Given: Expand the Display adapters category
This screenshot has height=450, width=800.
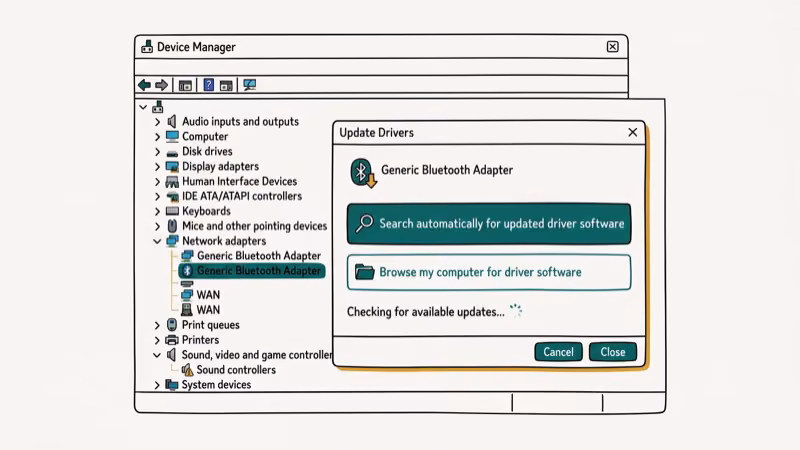Looking at the screenshot, I should click(157, 167).
